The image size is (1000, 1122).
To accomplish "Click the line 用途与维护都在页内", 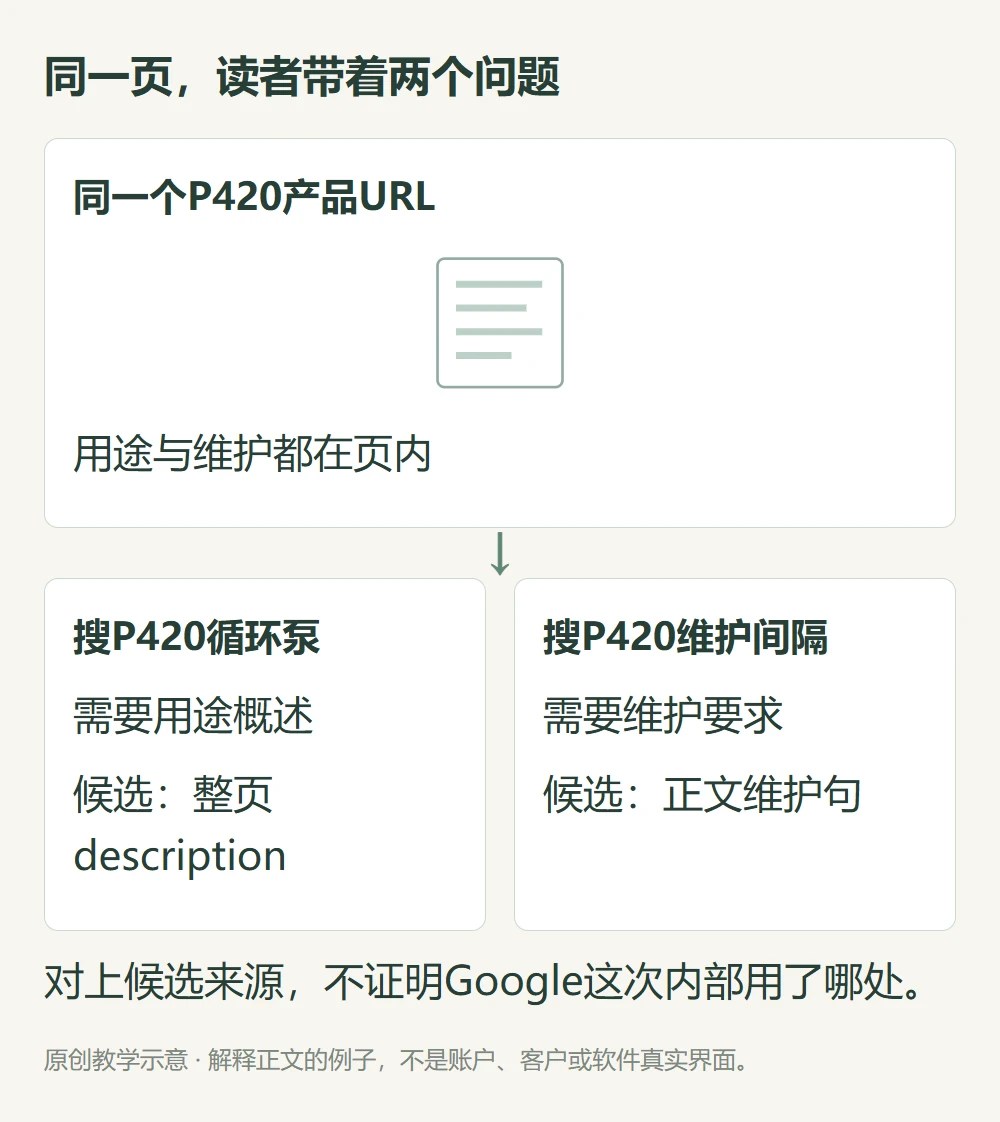I will pyautogui.click(x=252, y=454).
